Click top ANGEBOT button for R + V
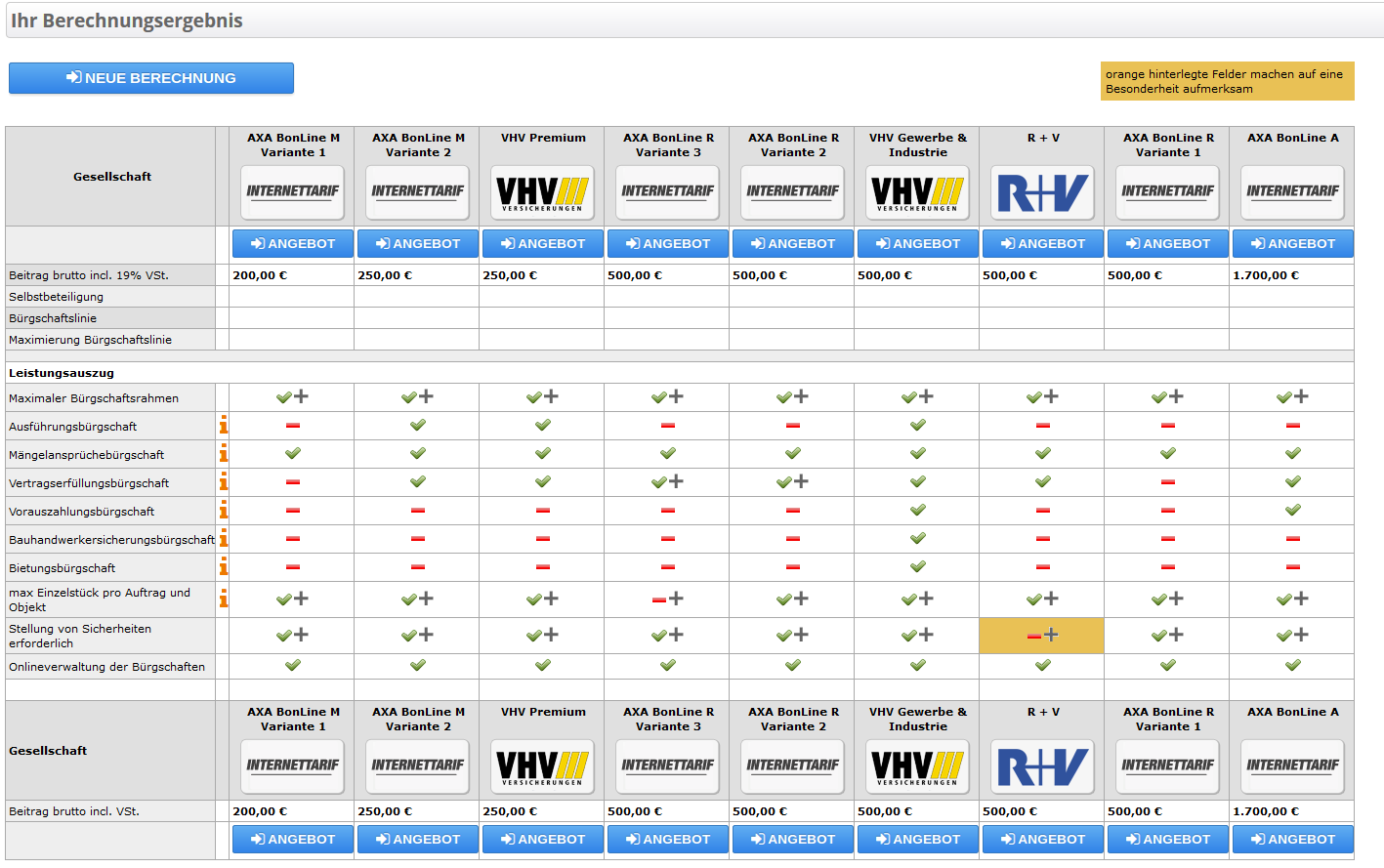This screenshot has width=1384, height=868. point(1043,243)
